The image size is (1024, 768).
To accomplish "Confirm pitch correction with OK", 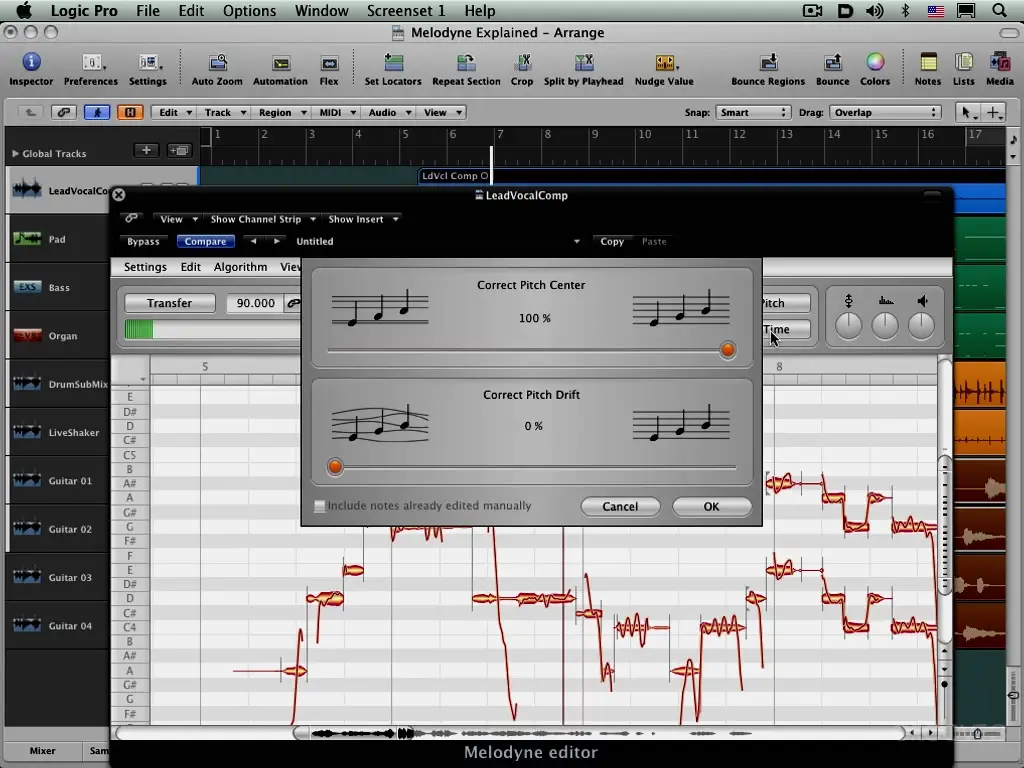I will click(711, 506).
